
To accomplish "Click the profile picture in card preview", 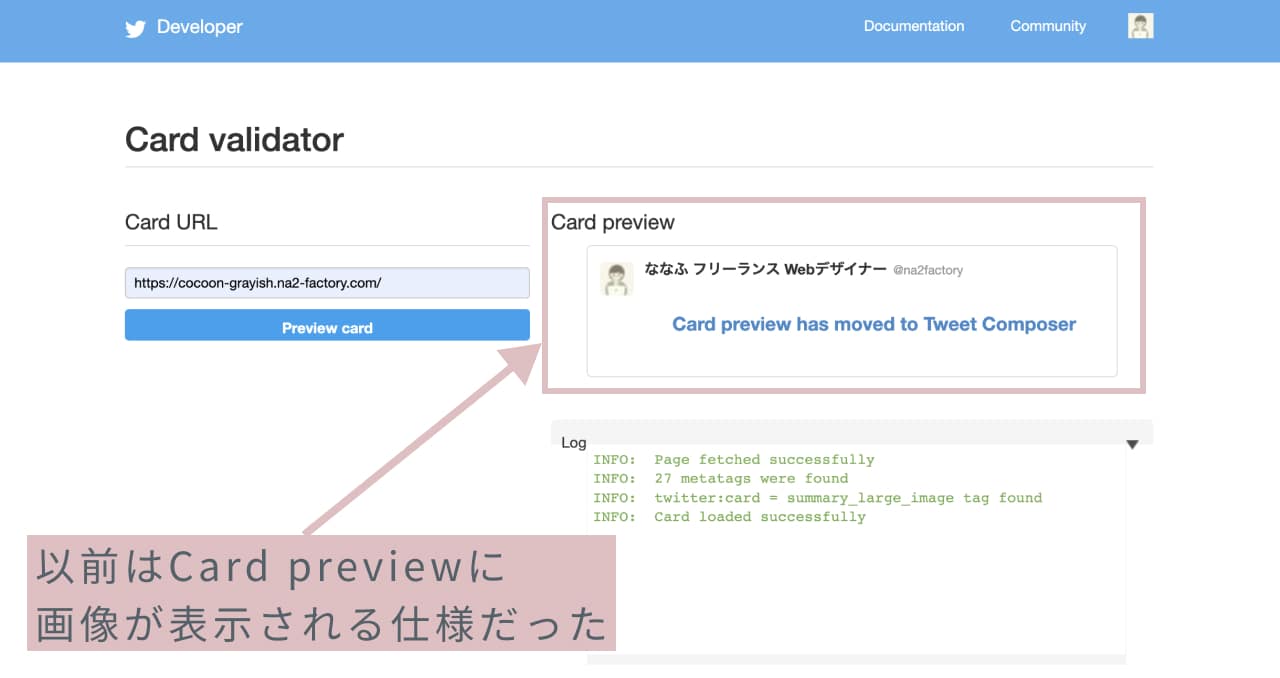I will pos(616,279).
